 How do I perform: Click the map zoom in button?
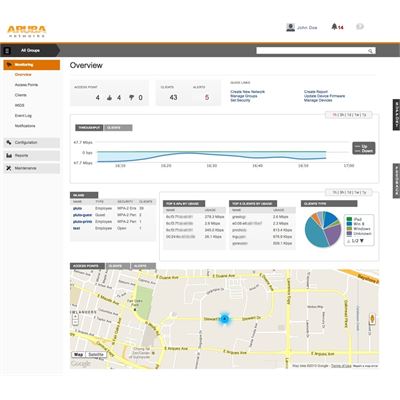tap(75, 317)
